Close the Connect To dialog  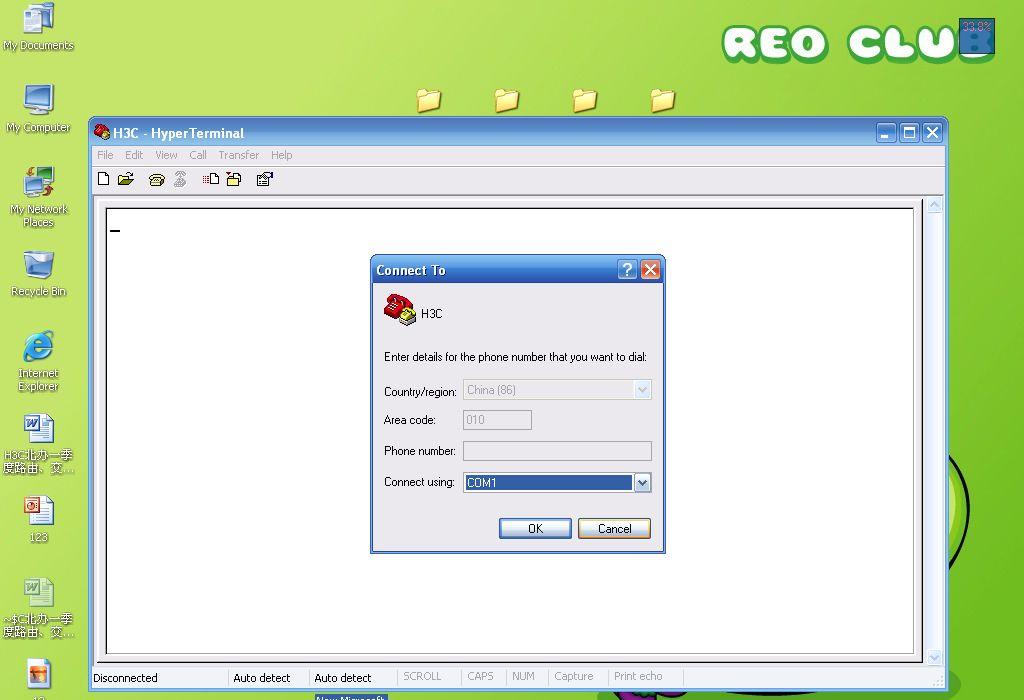pos(650,270)
